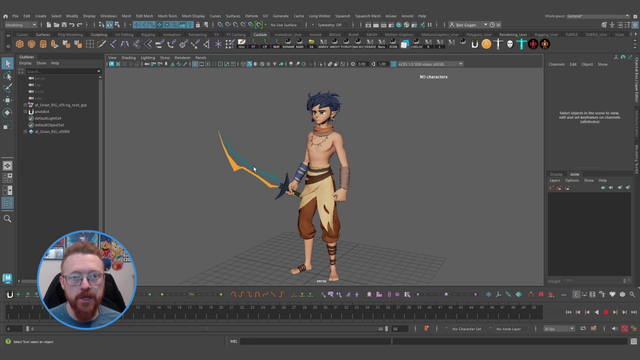Click Channels menu in Channel Box
Image resolution: width=640 pixels, height=360 pixels.
[557, 64]
